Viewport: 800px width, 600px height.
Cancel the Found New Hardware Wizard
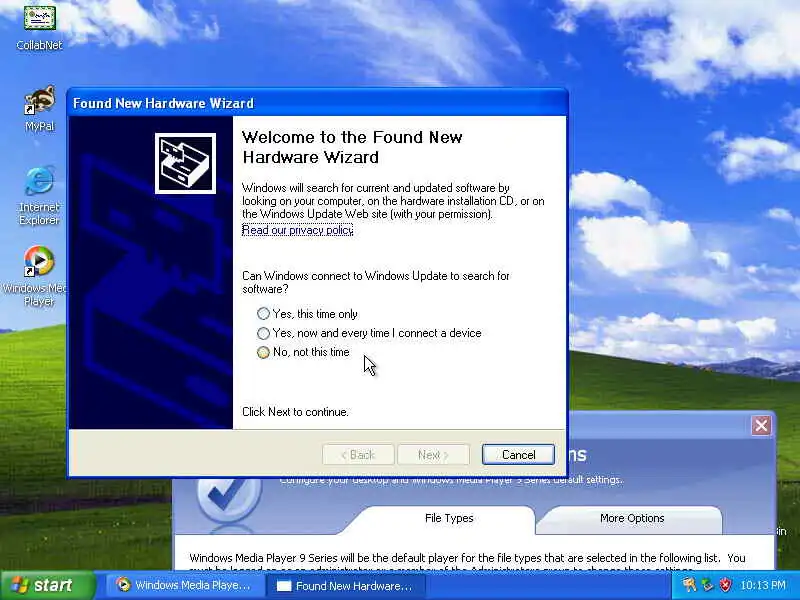pyautogui.click(x=518, y=455)
